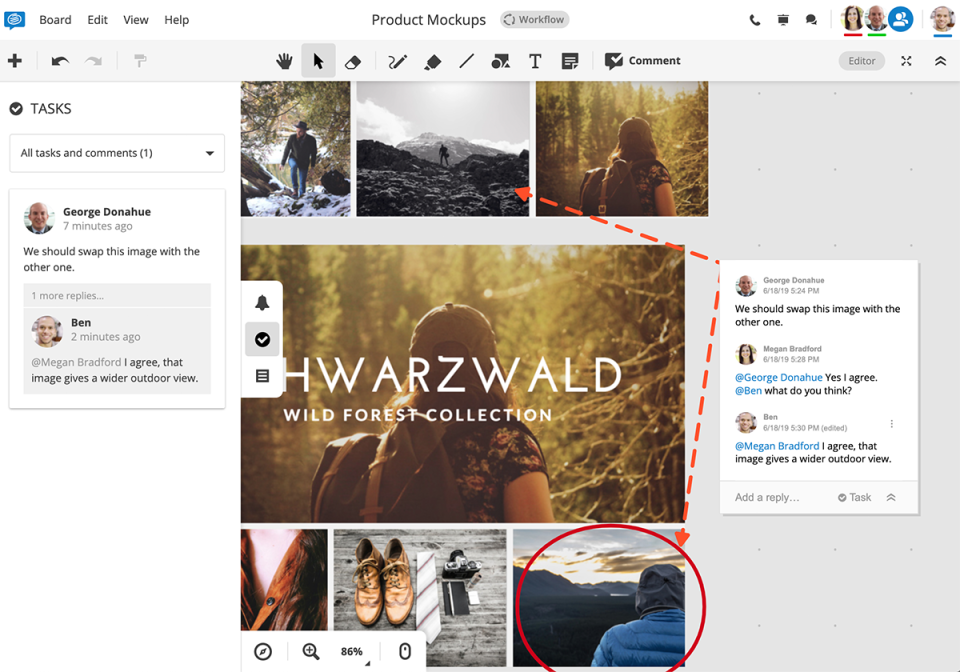Open the All tasks and comments filter dropdown
This screenshot has width=960, height=672.
pos(116,153)
